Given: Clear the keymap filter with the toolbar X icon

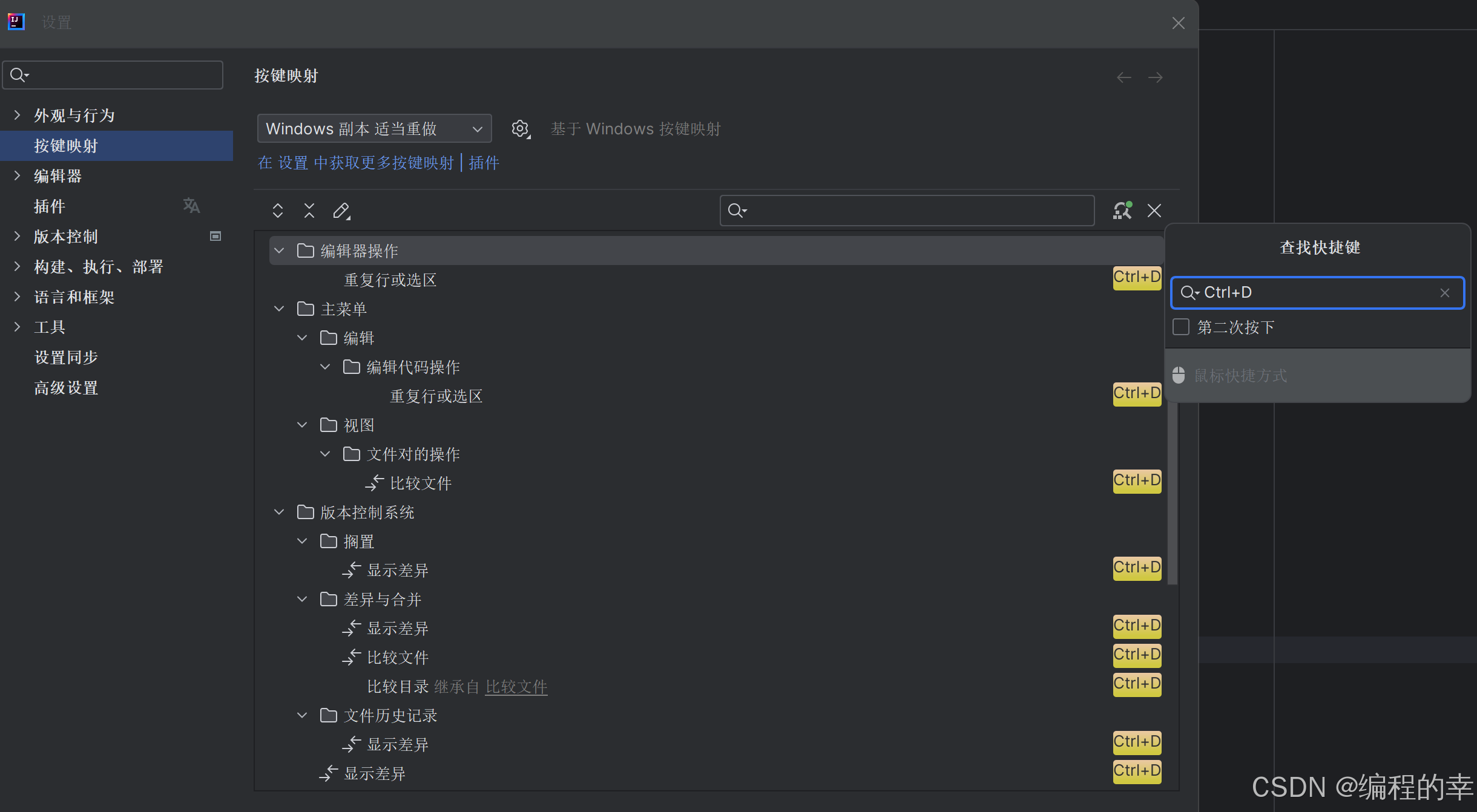Looking at the screenshot, I should [x=1154, y=211].
